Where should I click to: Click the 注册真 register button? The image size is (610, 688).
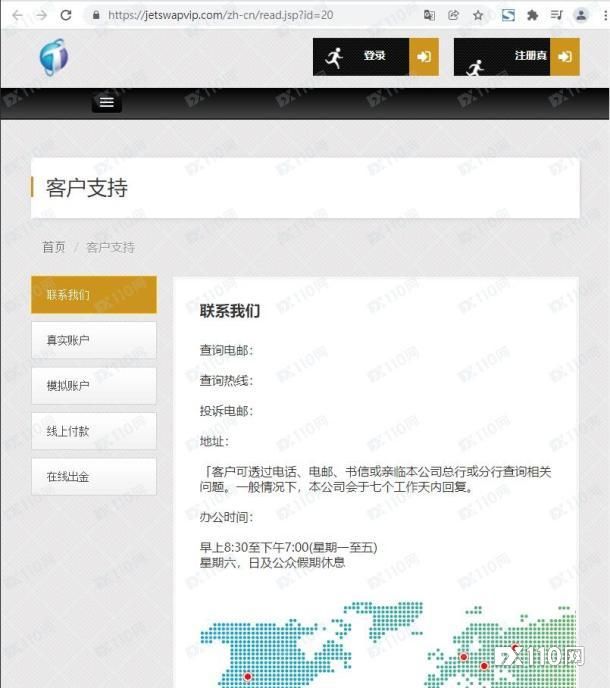coord(517,57)
